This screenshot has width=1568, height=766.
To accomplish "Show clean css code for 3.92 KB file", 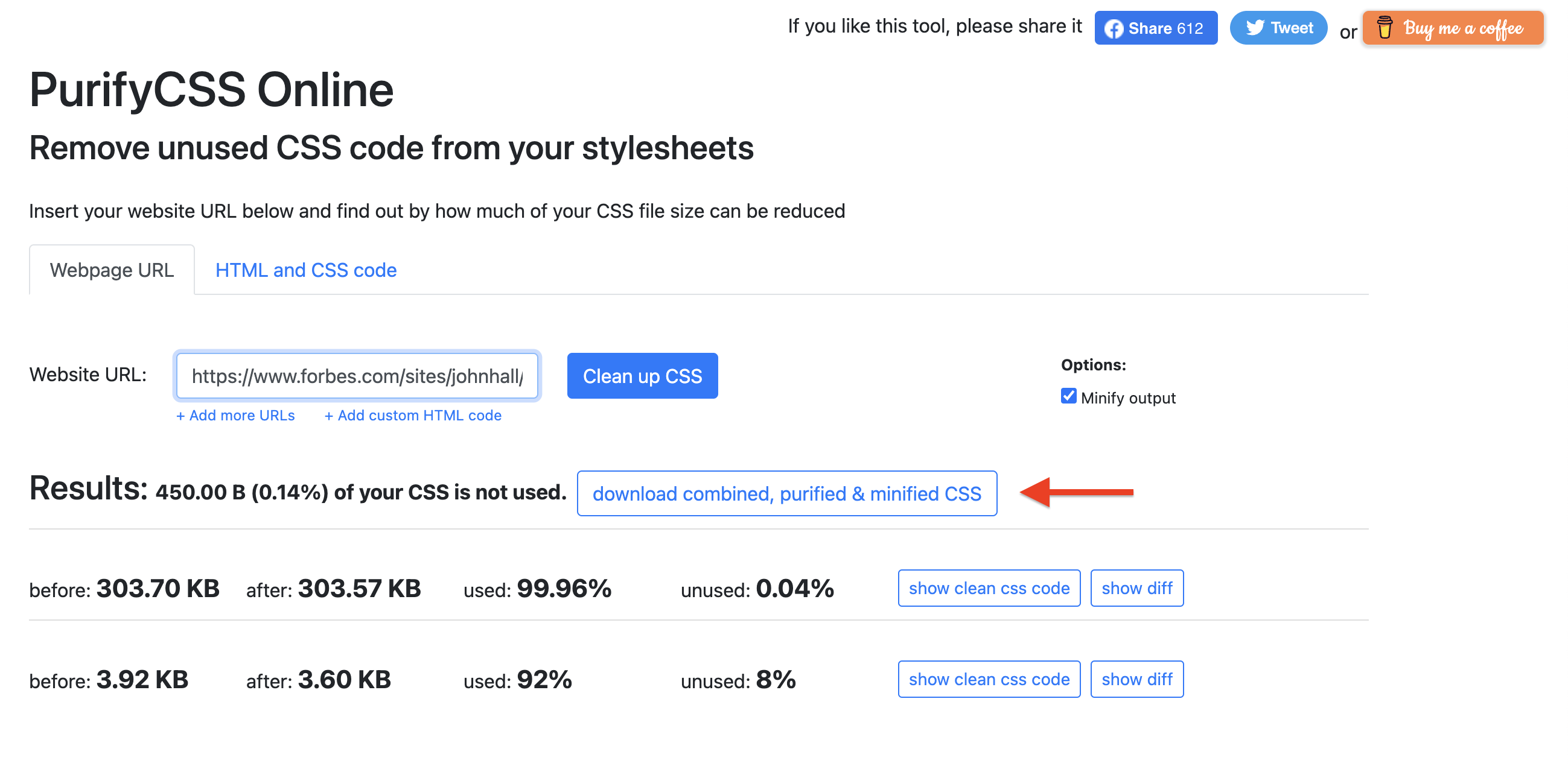I will [989, 679].
